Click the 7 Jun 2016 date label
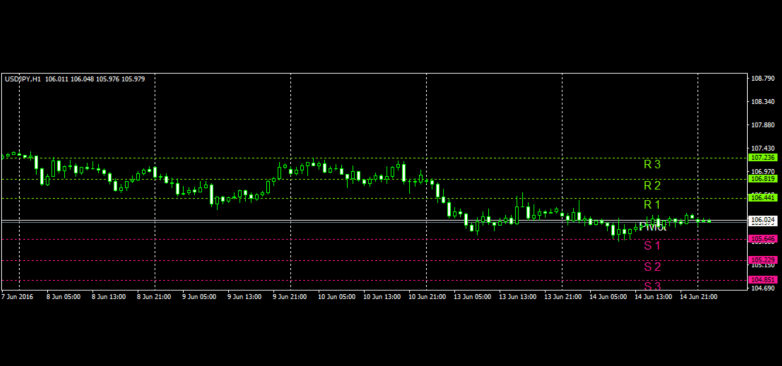 coord(17,297)
